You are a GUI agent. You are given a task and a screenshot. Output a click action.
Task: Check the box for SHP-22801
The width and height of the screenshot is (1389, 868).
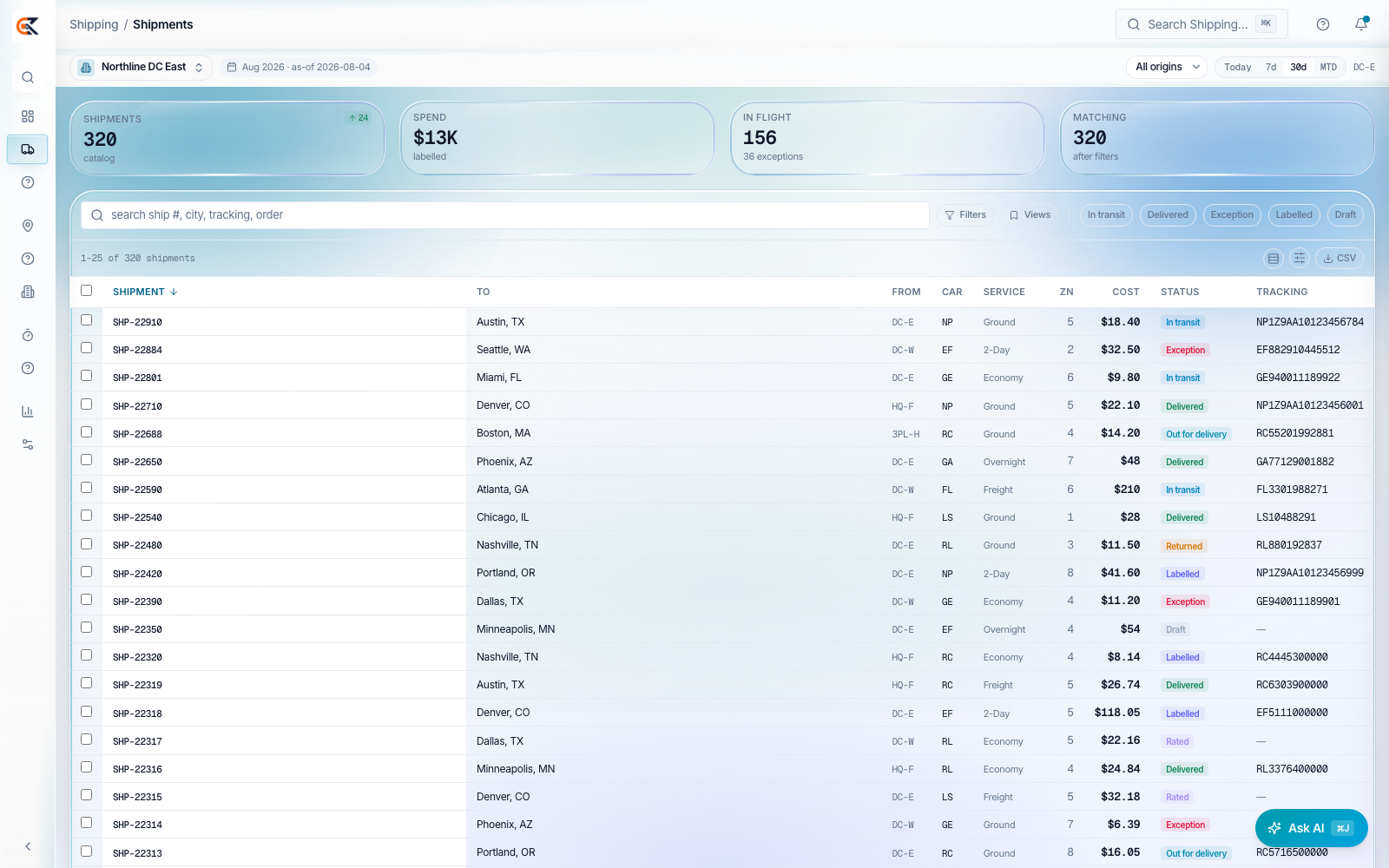tap(86, 376)
